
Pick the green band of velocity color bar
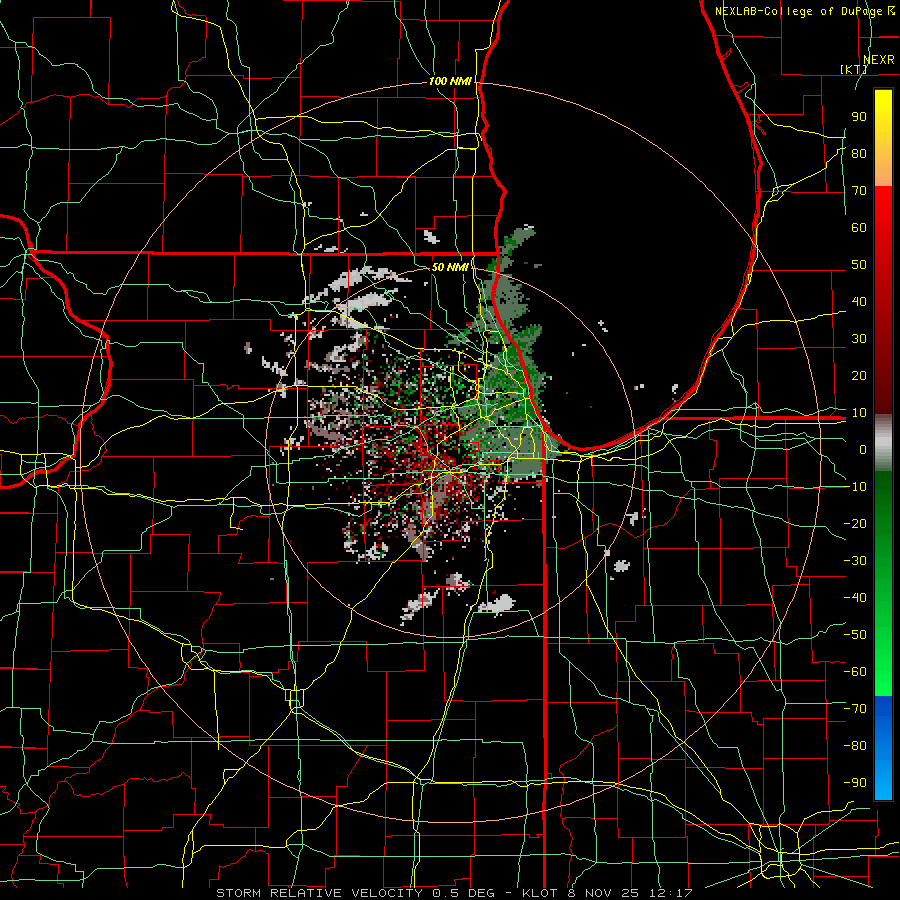click(883, 584)
